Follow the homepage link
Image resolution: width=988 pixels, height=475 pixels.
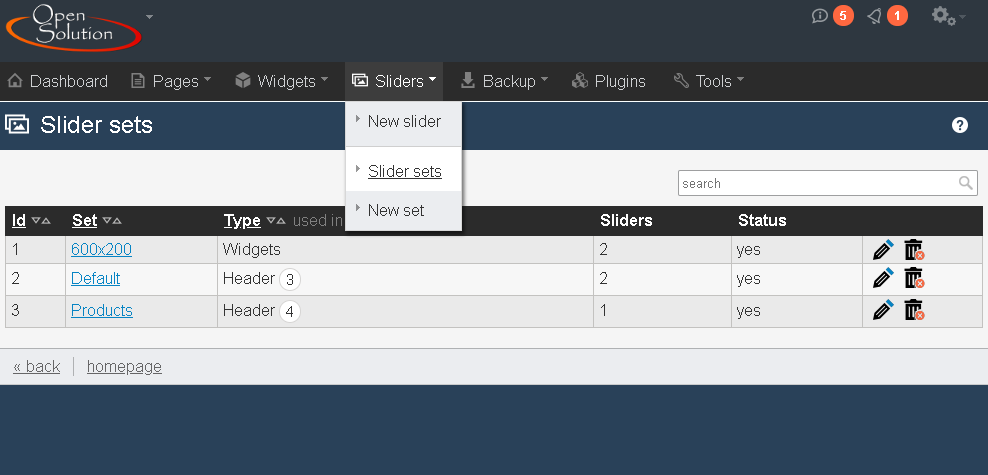click(124, 367)
